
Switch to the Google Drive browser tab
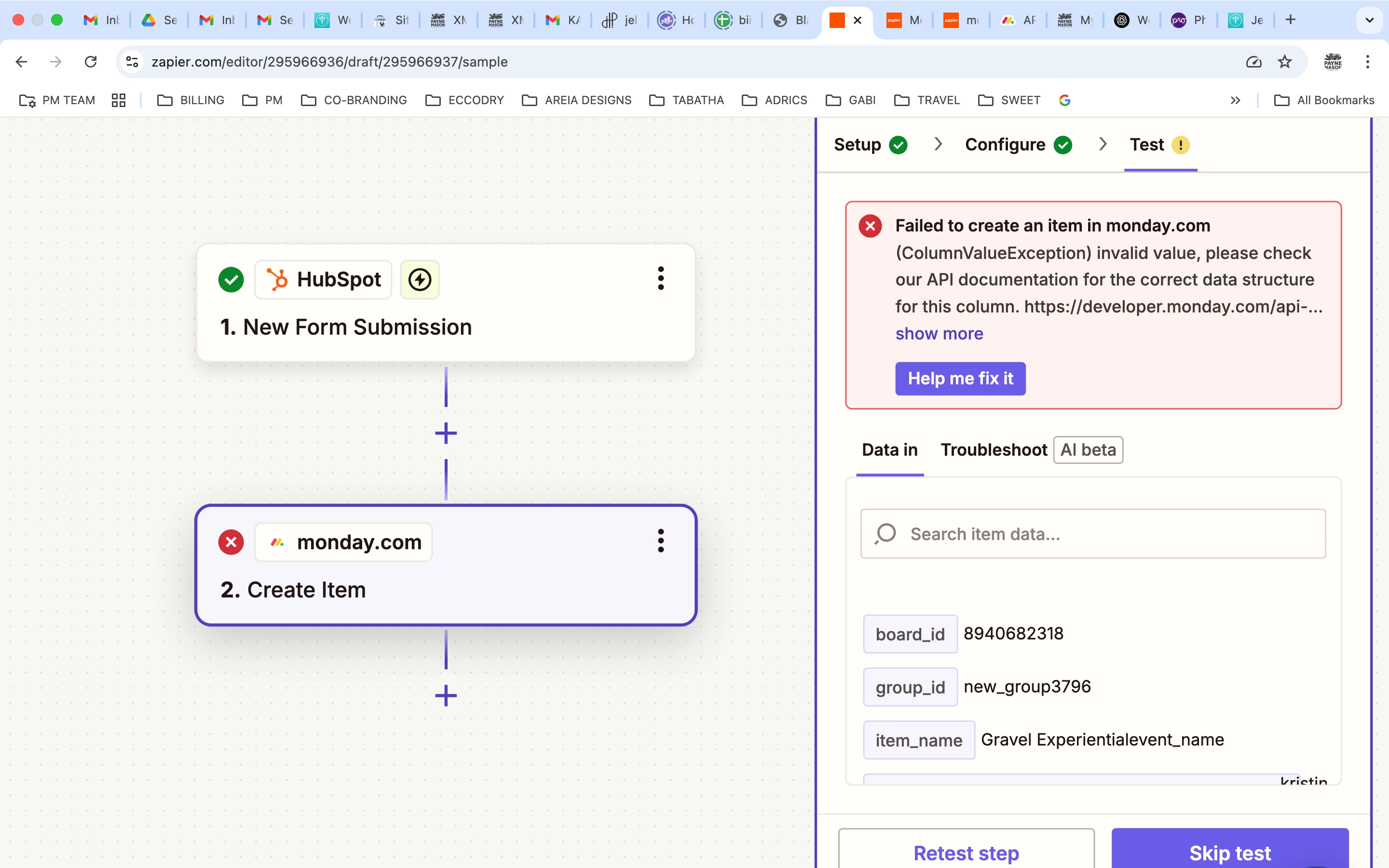point(159,20)
